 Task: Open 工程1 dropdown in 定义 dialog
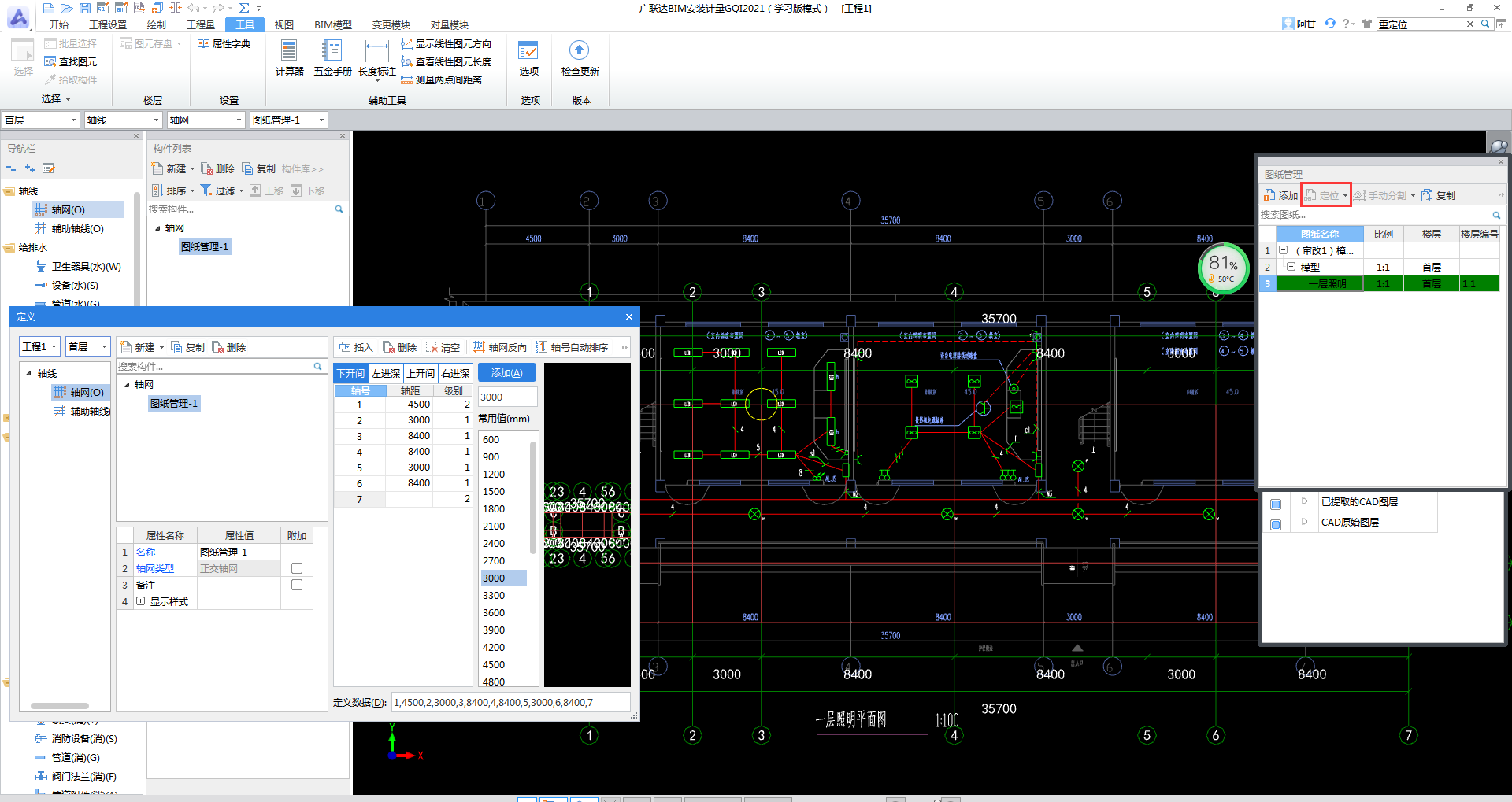pos(39,346)
